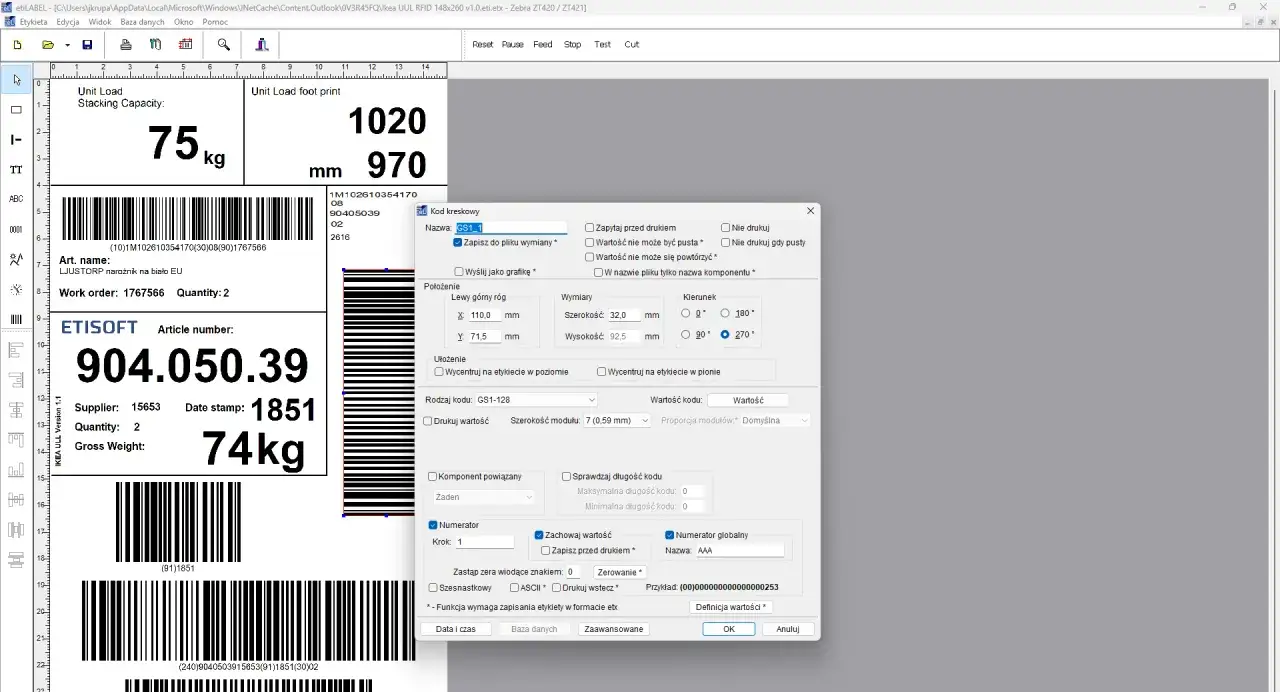Enable Zapytaj przed drukiem checkbox
This screenshot has width=1280, height=692.
pyautogui.click(x=590, y=228)
